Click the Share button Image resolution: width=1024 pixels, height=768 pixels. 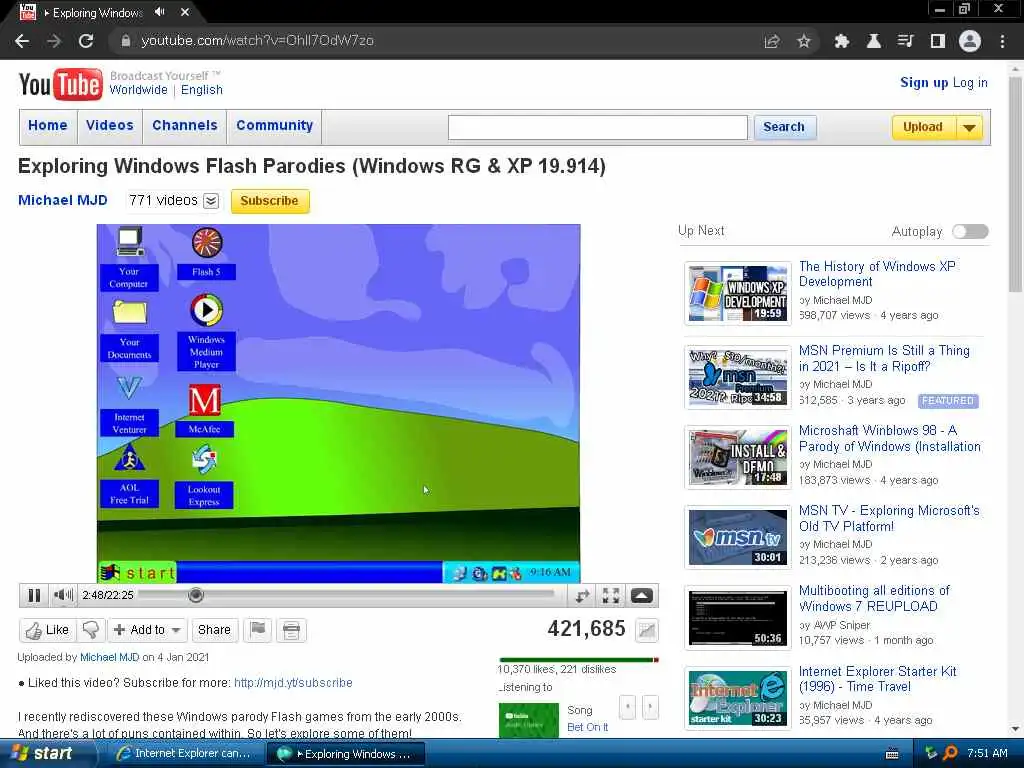[x=214, y=630]
